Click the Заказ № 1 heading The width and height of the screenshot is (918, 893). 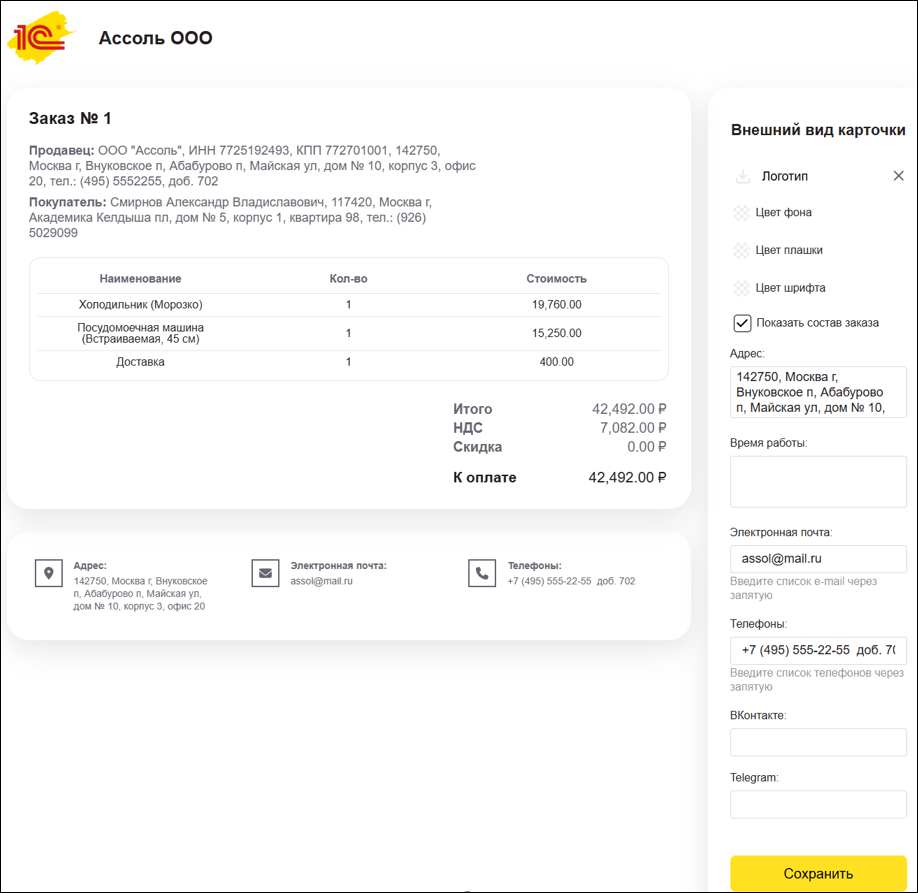coord(70,118)
